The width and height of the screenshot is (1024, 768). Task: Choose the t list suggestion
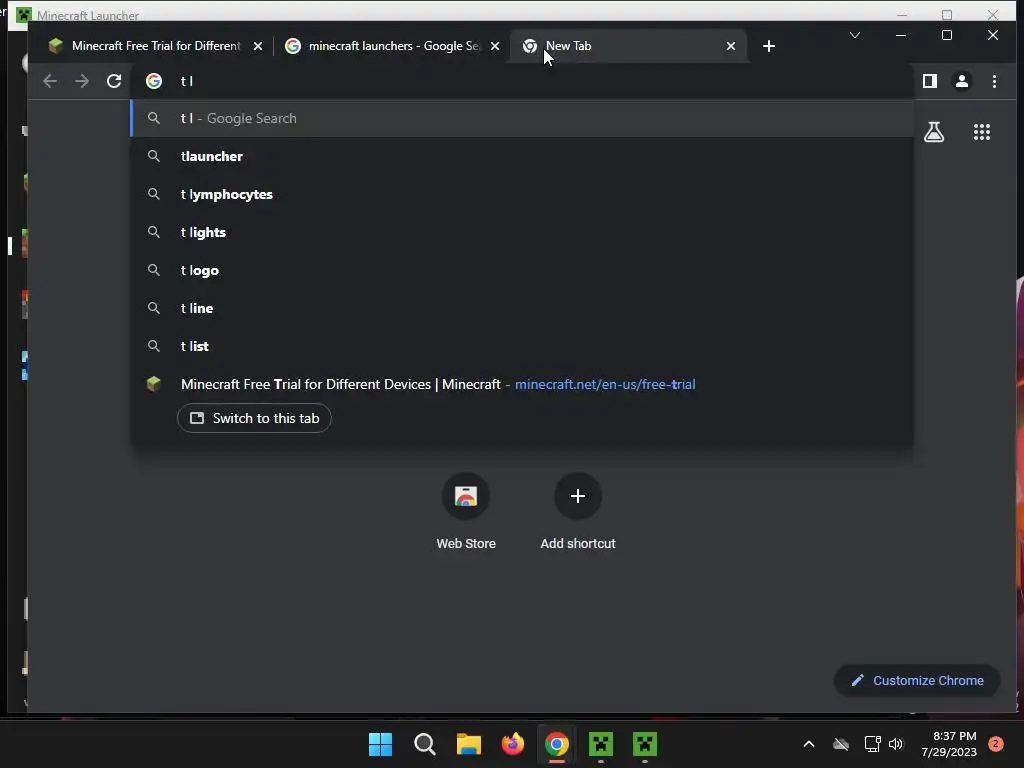[522, 345]
